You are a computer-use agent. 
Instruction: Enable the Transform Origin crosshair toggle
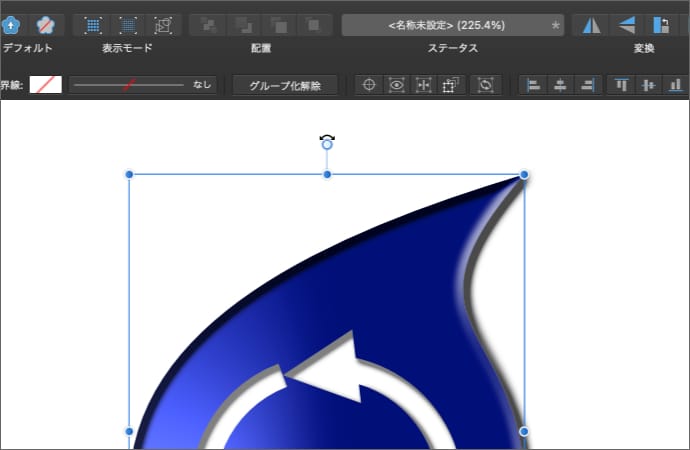(369, 85)
